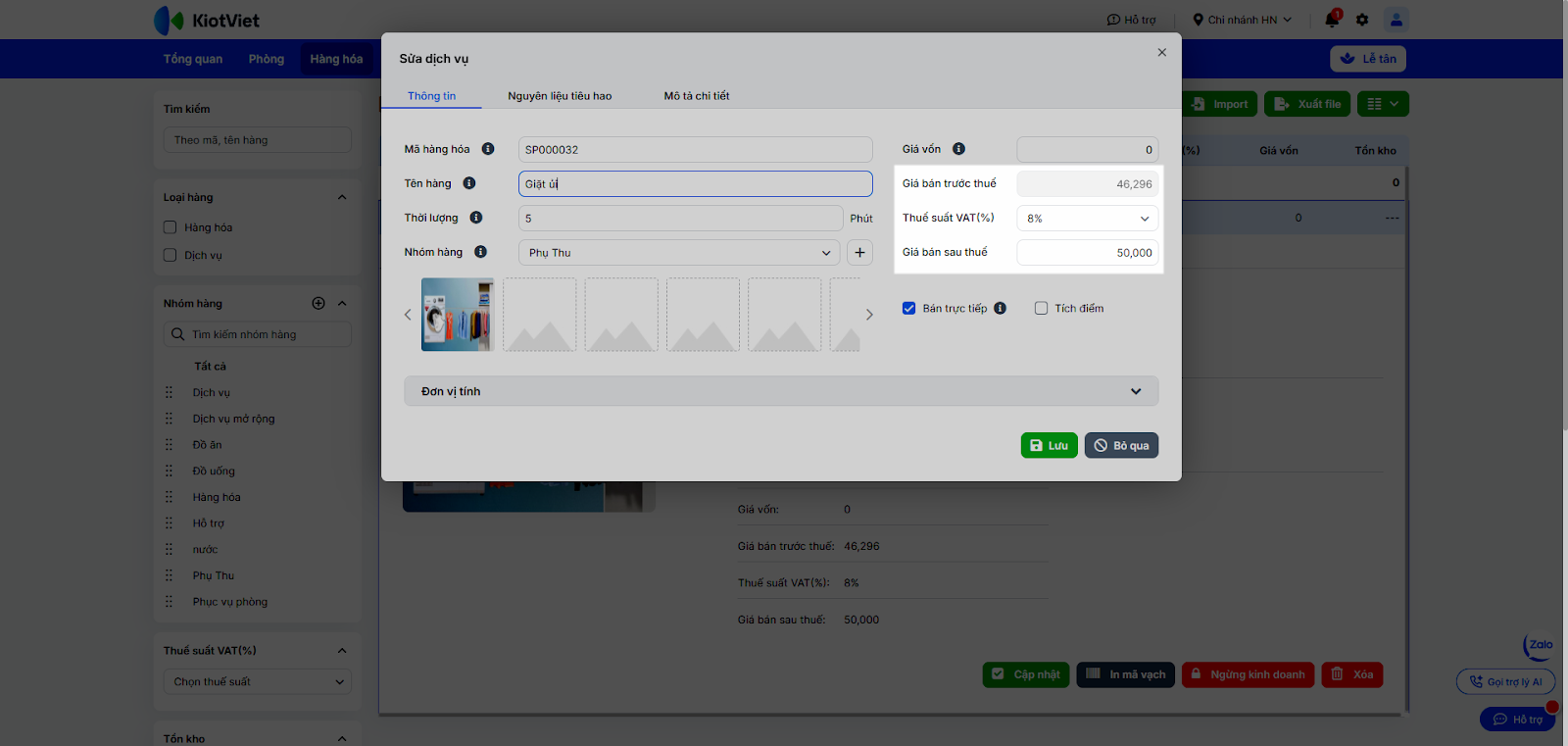Click info icon next to Bán trực tiếp

(1000, 308)
